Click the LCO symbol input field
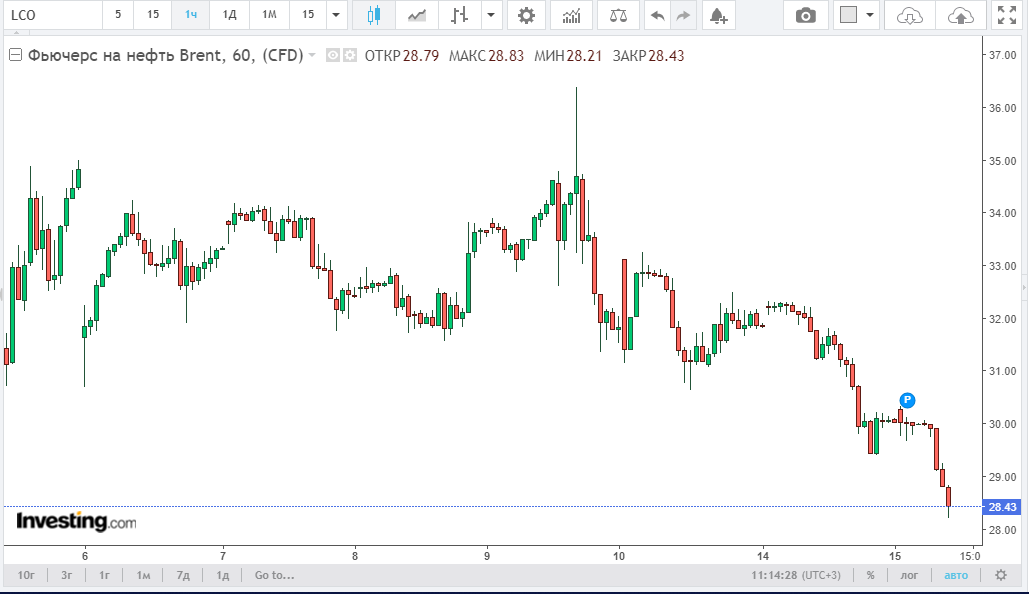 tap(52, 15)
